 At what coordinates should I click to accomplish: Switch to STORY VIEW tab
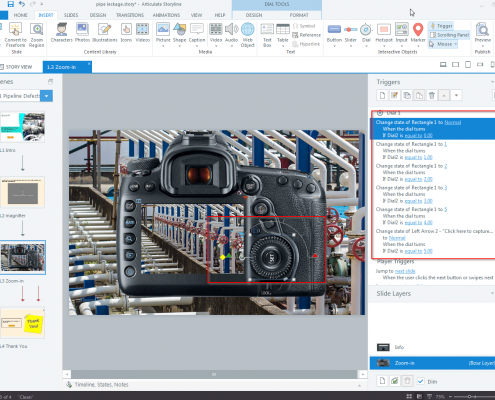pyautogui.click(x=16, y=67)
